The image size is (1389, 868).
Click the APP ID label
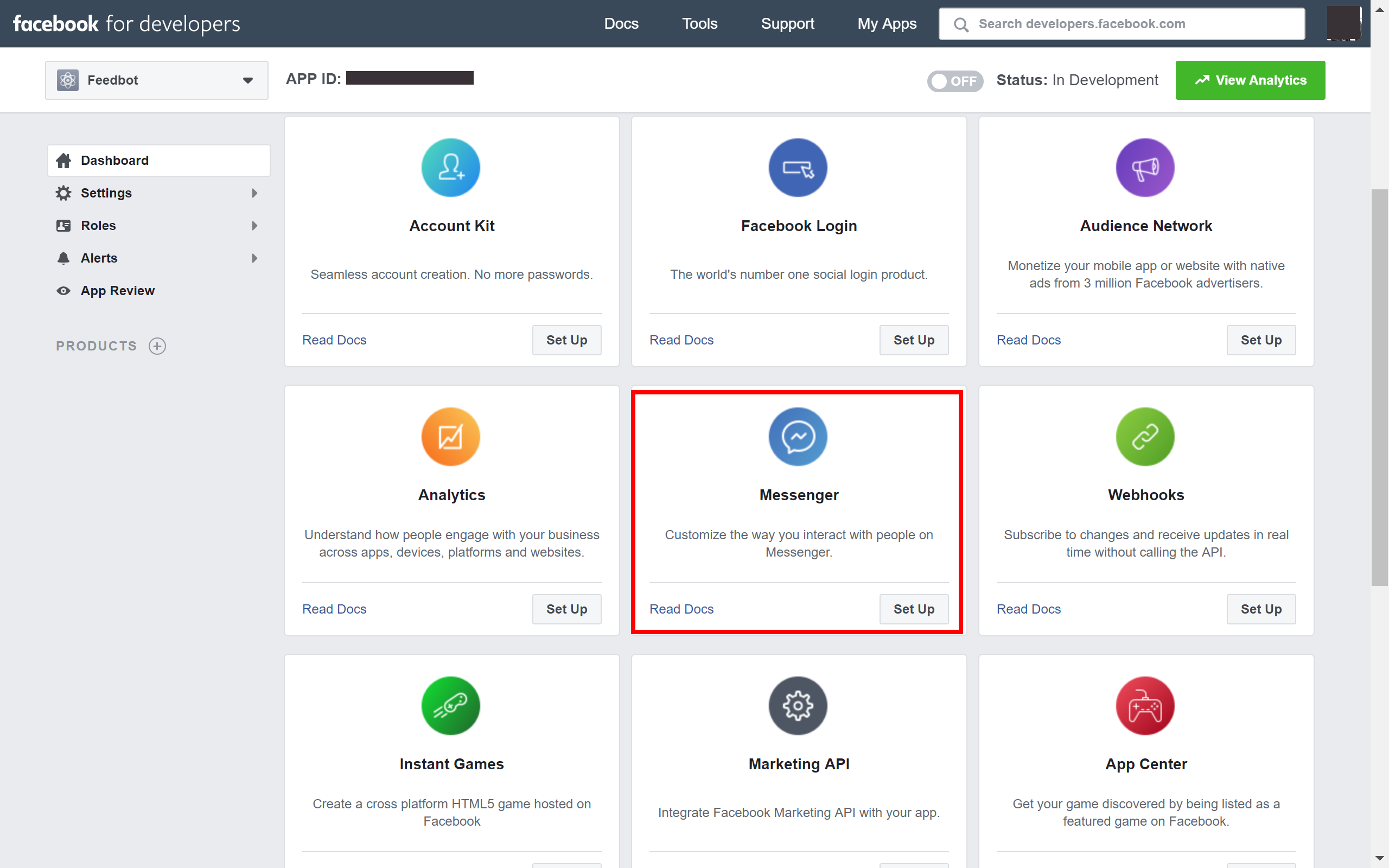coord(314,79)
